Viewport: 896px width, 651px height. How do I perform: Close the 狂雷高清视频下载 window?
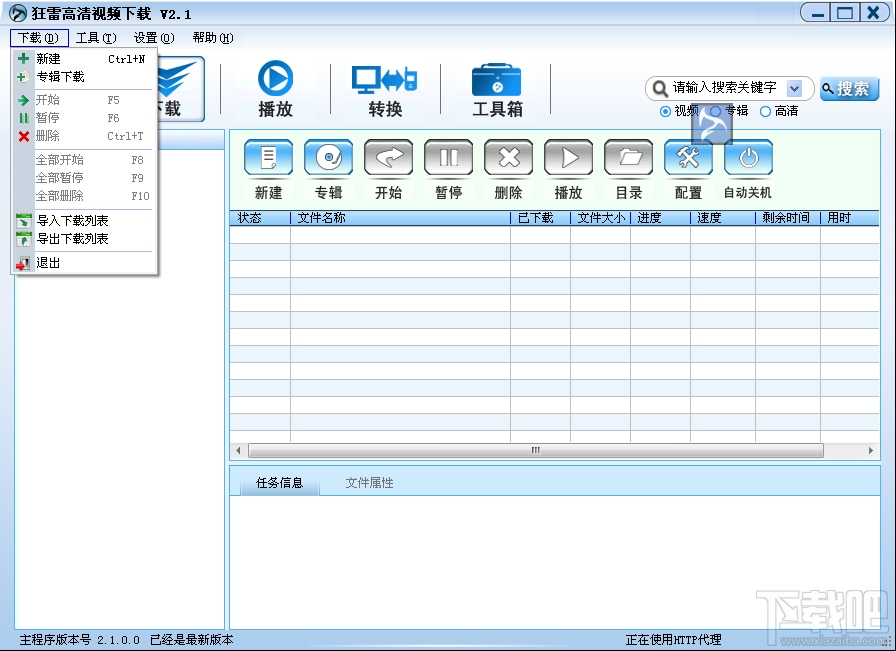(x=873, y=13)
